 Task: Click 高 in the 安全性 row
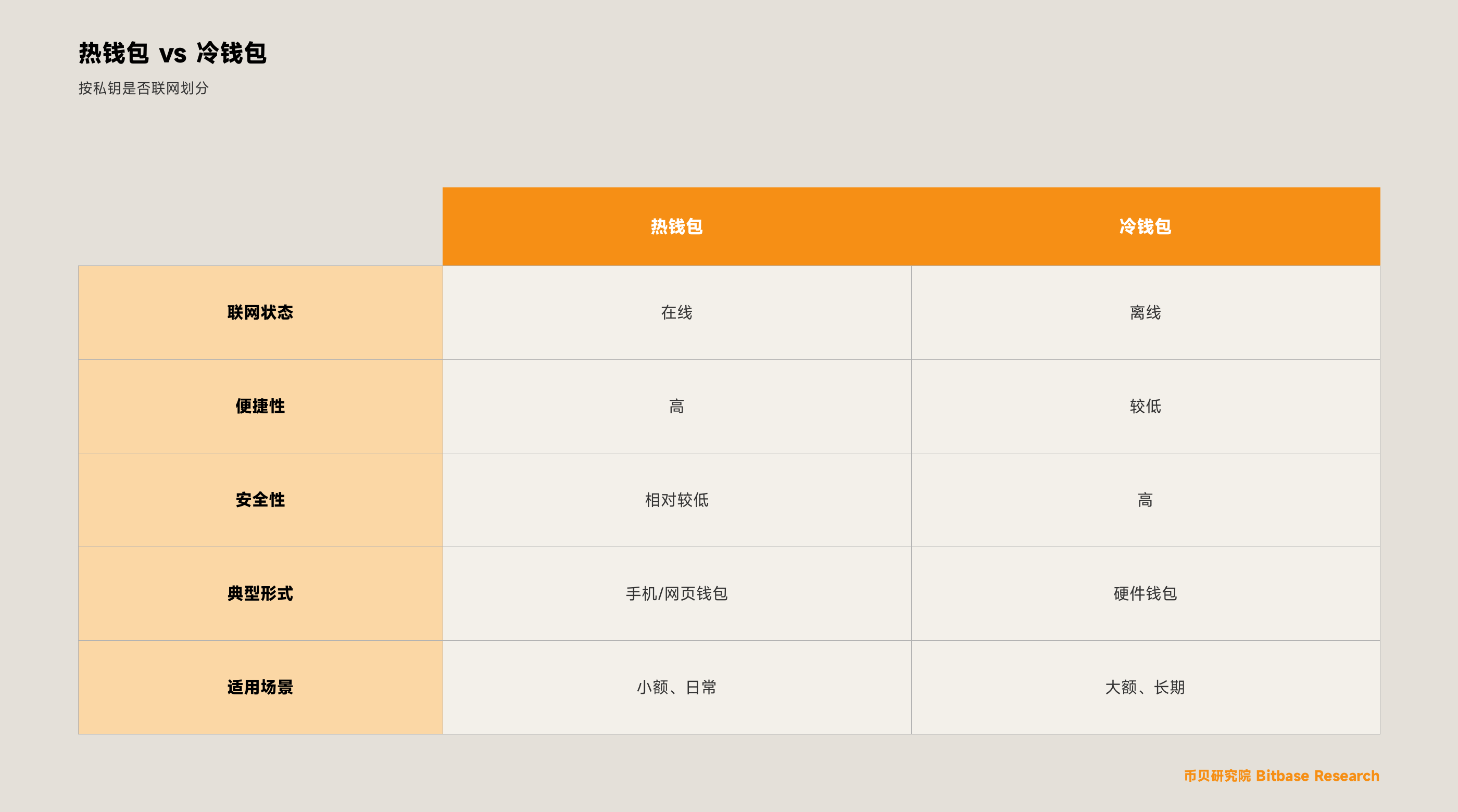(1145, 500)
